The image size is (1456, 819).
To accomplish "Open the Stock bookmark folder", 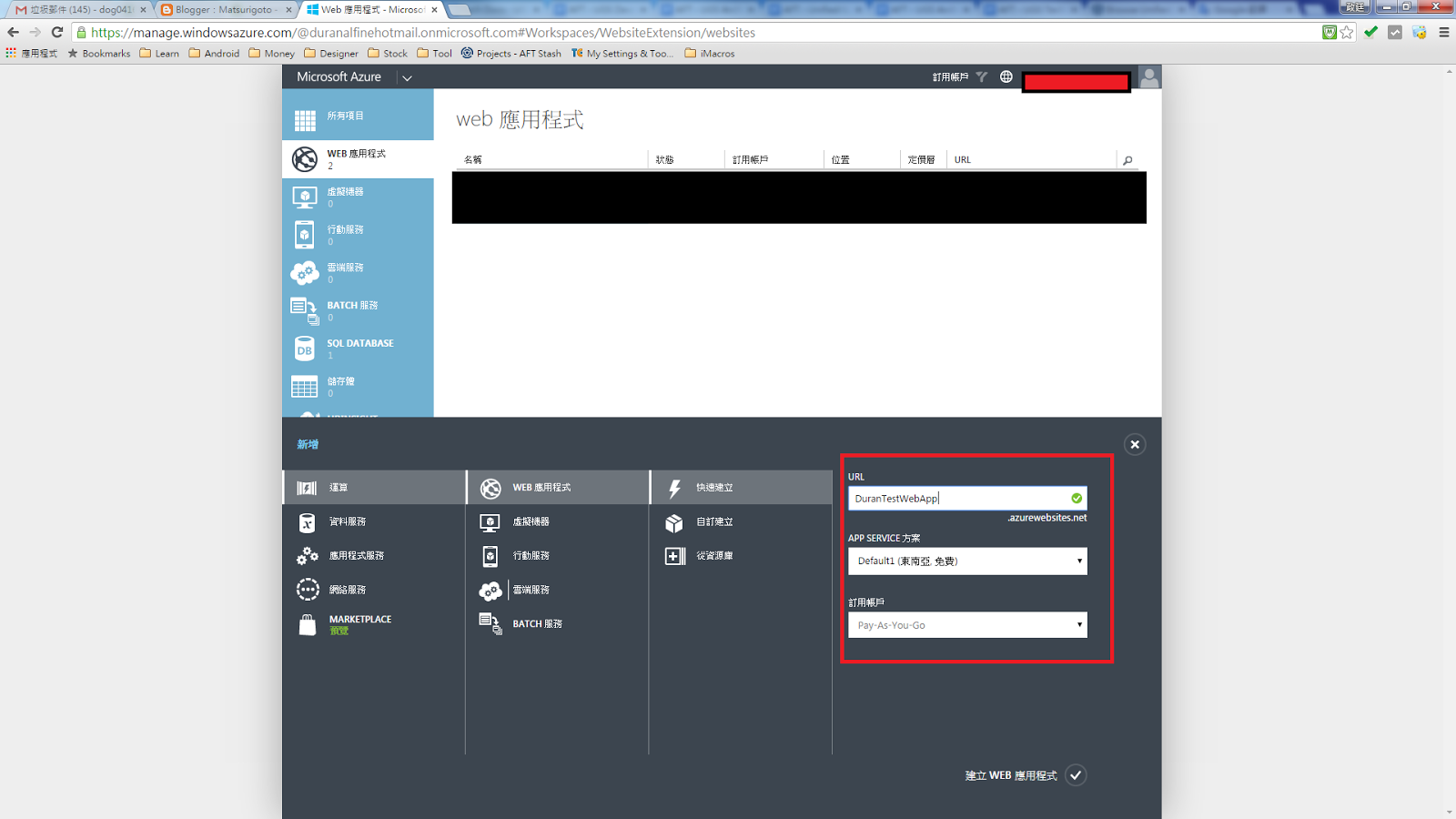I will point(388,54).
